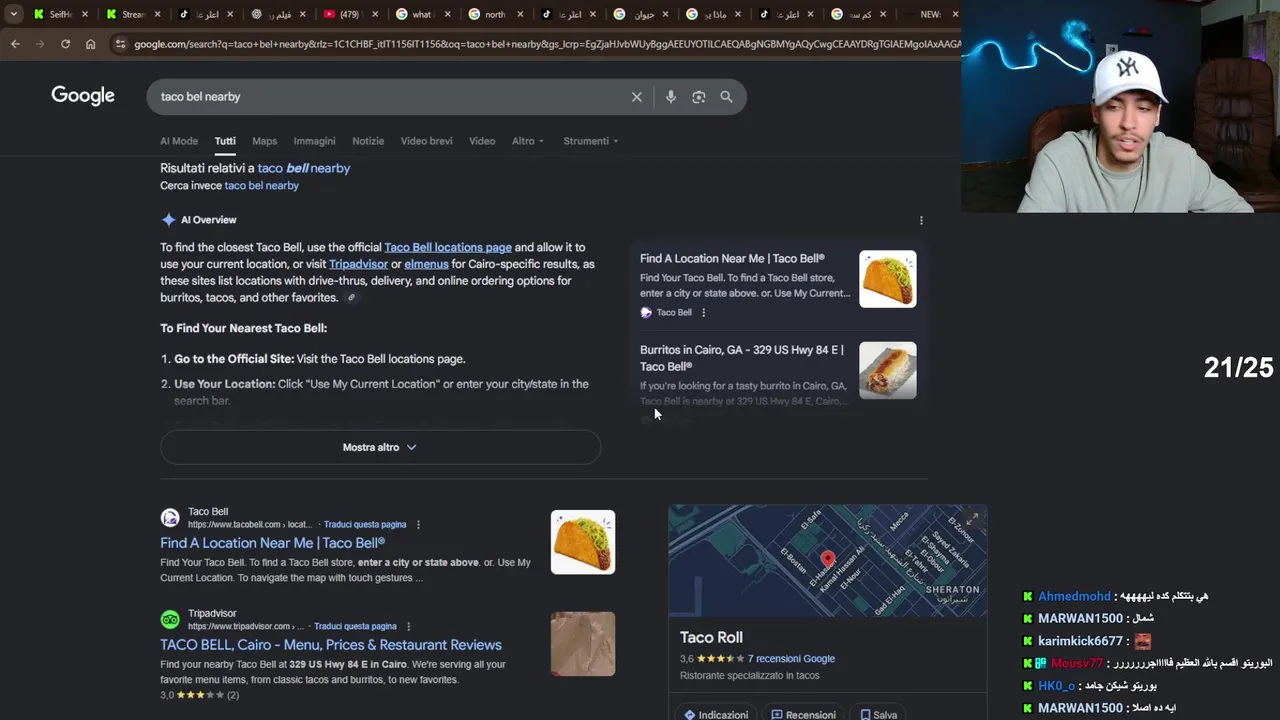
Task: Submit the search with the magnifier icon
Action: point(726,97)
